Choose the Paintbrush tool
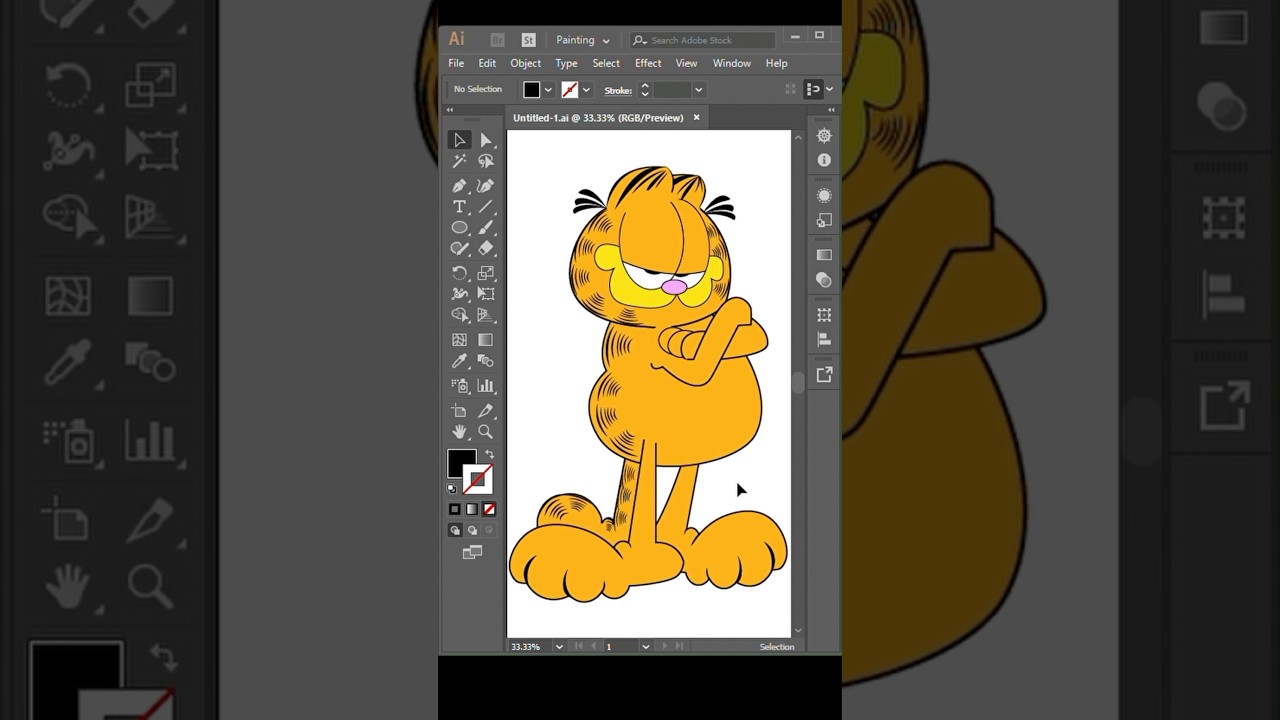 [x=485, y=228]
